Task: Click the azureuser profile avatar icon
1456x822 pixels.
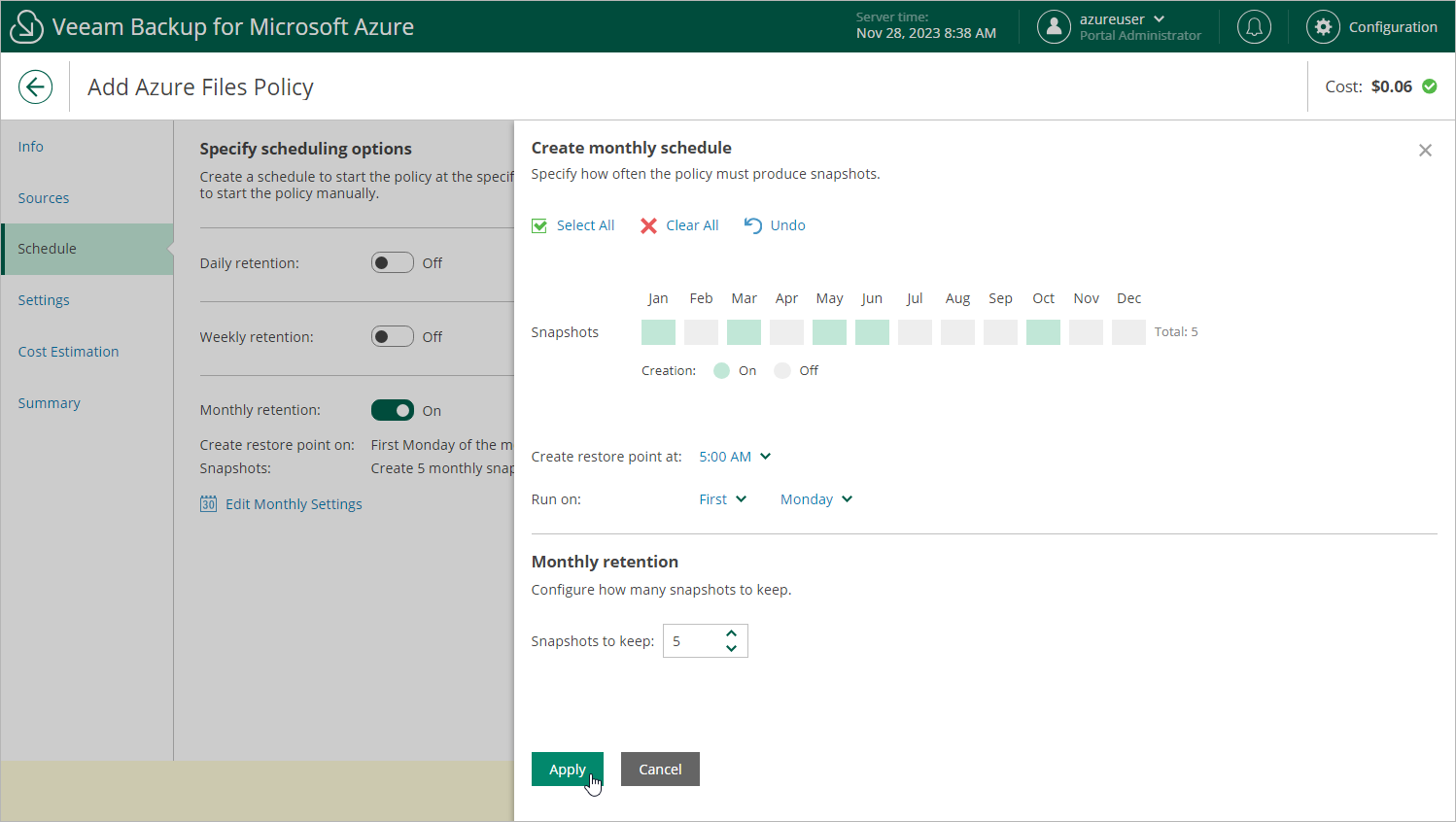Action: point(1054,27)
